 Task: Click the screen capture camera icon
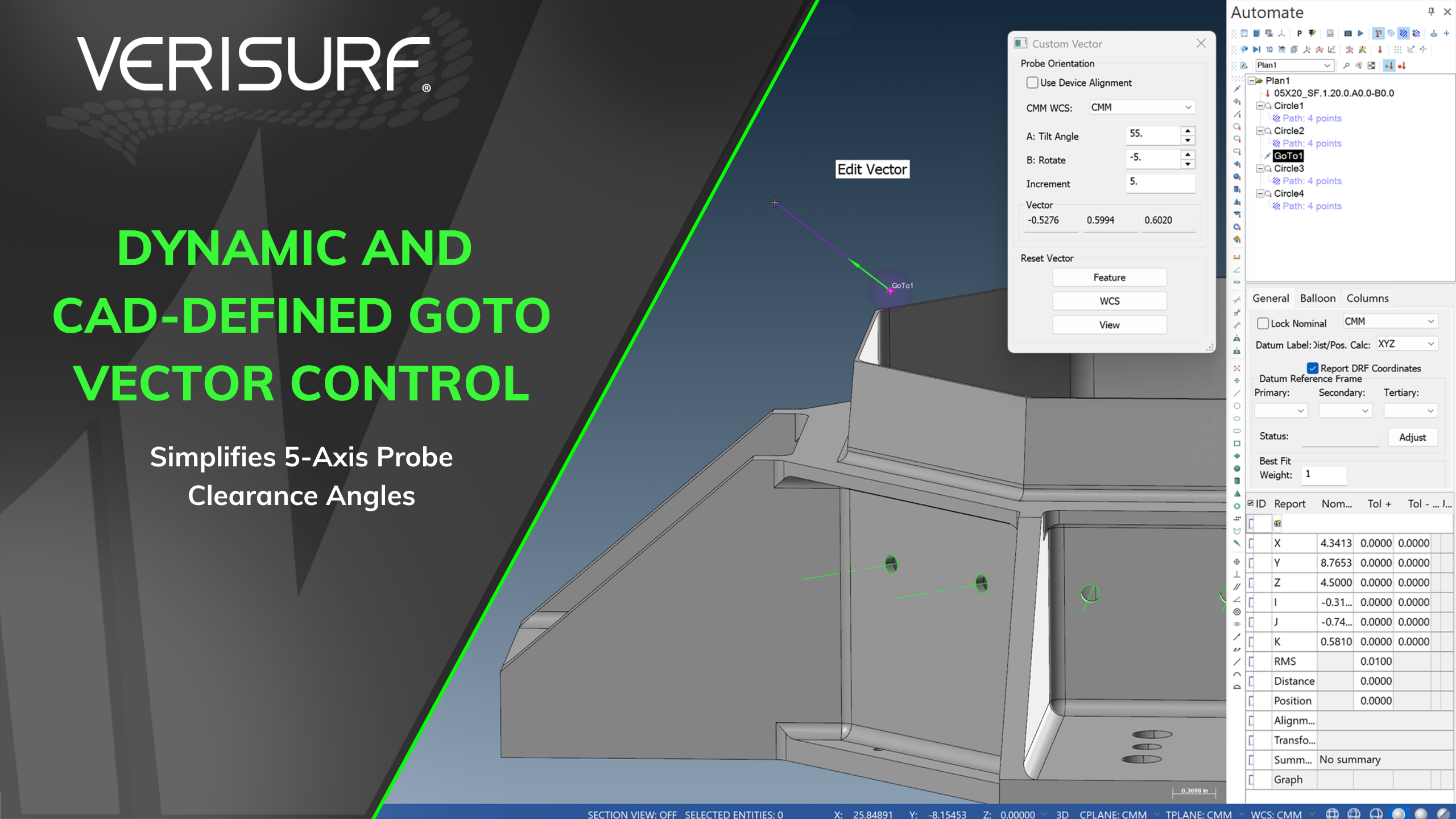(1269, 34)
